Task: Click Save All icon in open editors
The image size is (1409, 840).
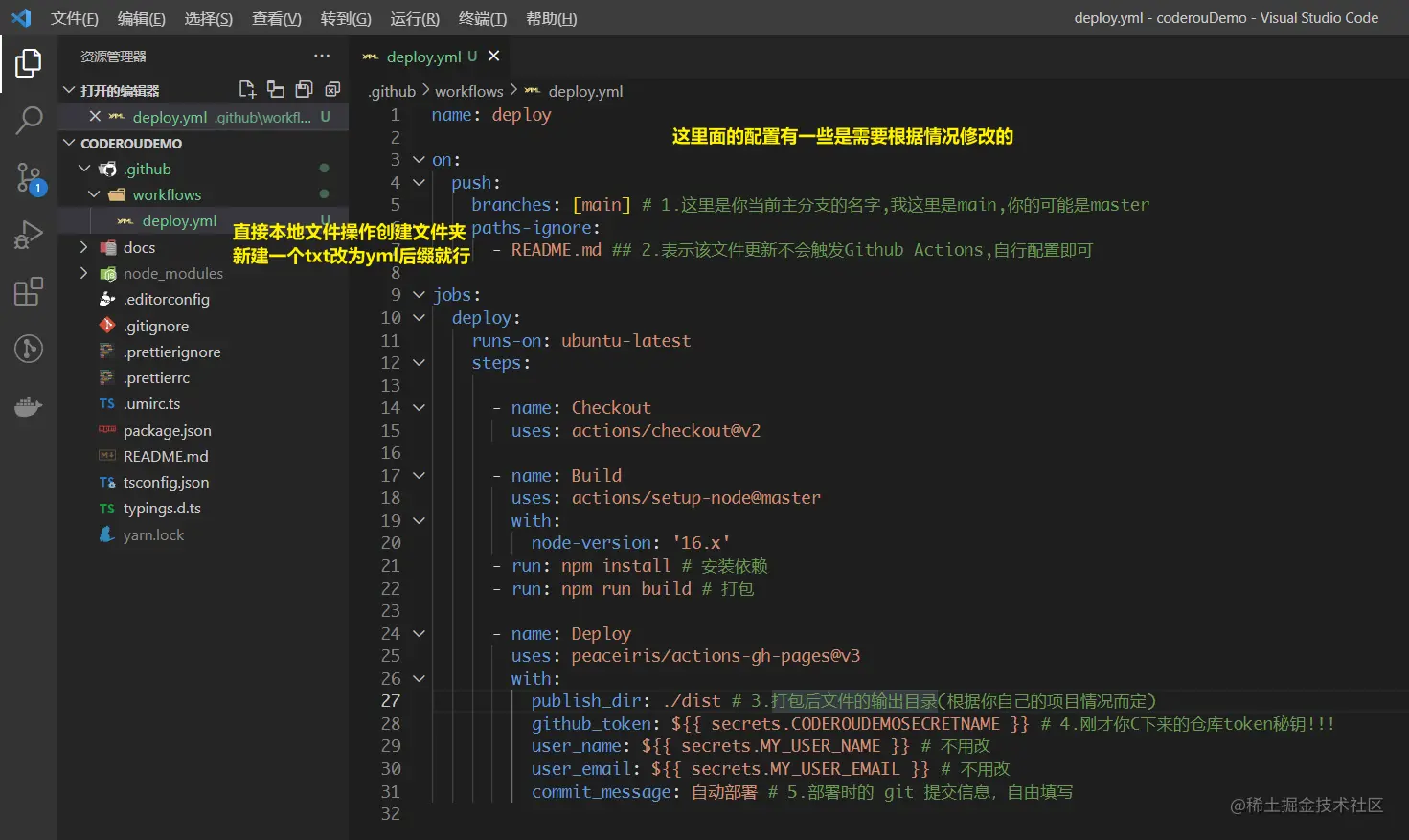Action: click(x=304, y=89)
